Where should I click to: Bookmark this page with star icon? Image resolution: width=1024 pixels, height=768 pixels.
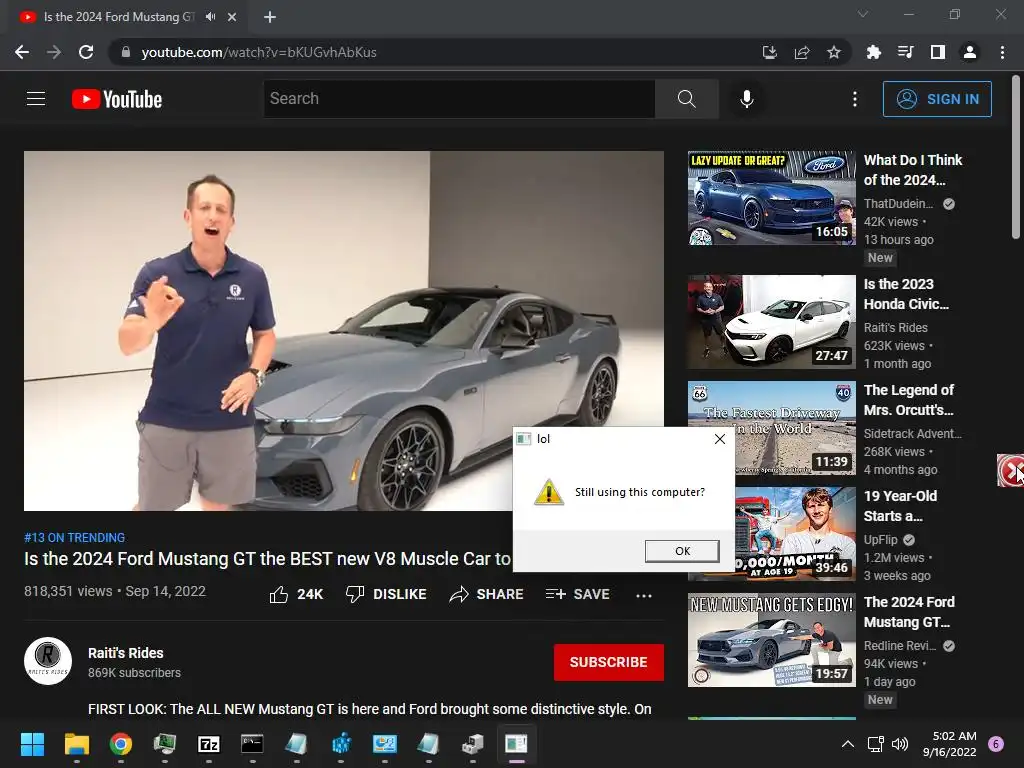(x=834, y=52)
